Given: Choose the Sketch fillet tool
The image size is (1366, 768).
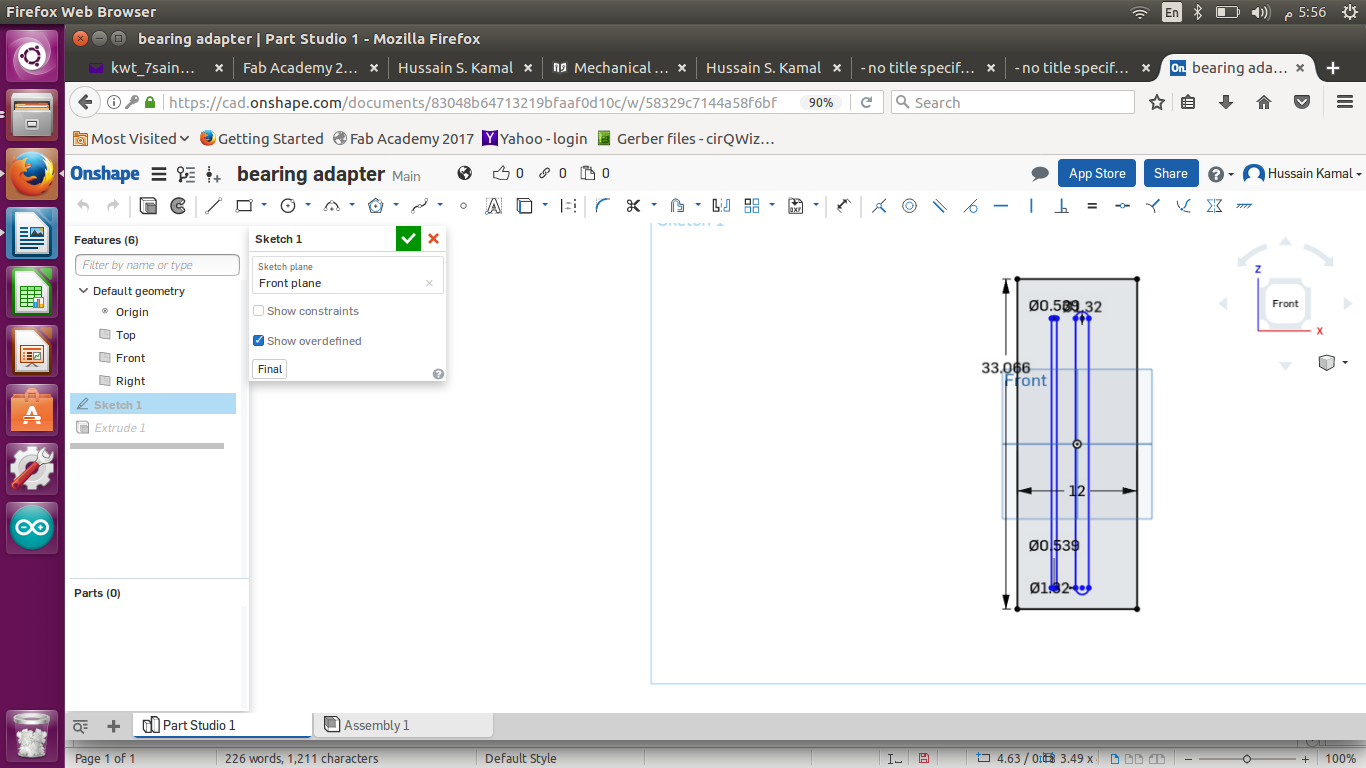Looking at the screenshot, I should [x=602, y=206].
